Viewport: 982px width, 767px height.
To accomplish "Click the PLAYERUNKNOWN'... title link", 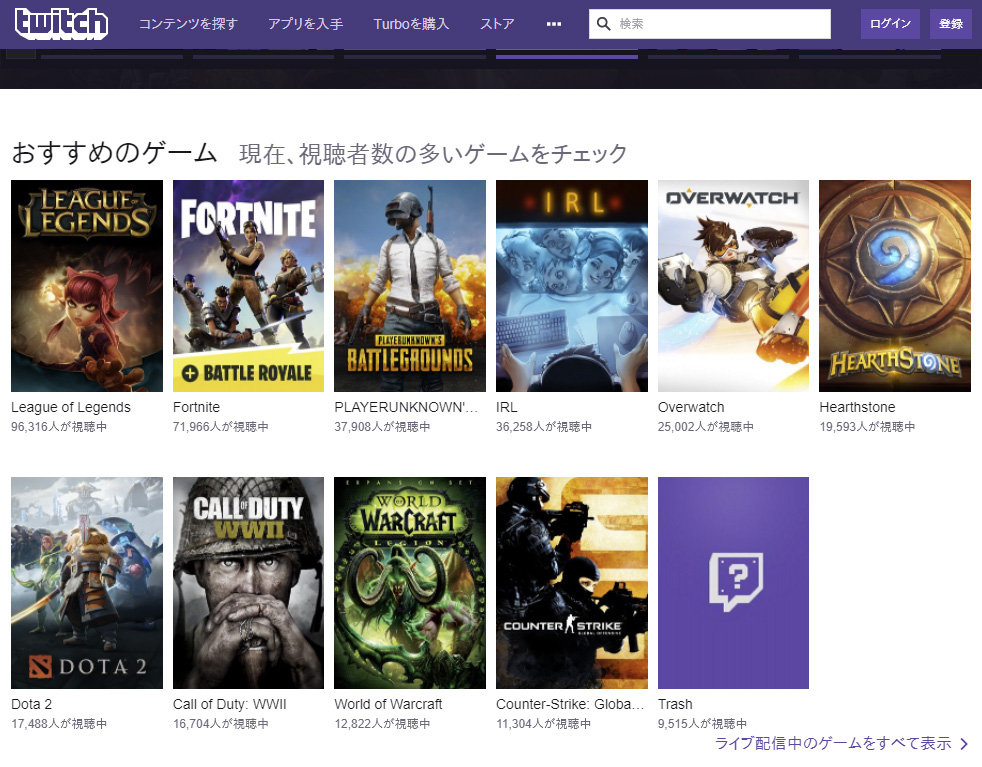I will pyautogui.click(x=406, y=407).
